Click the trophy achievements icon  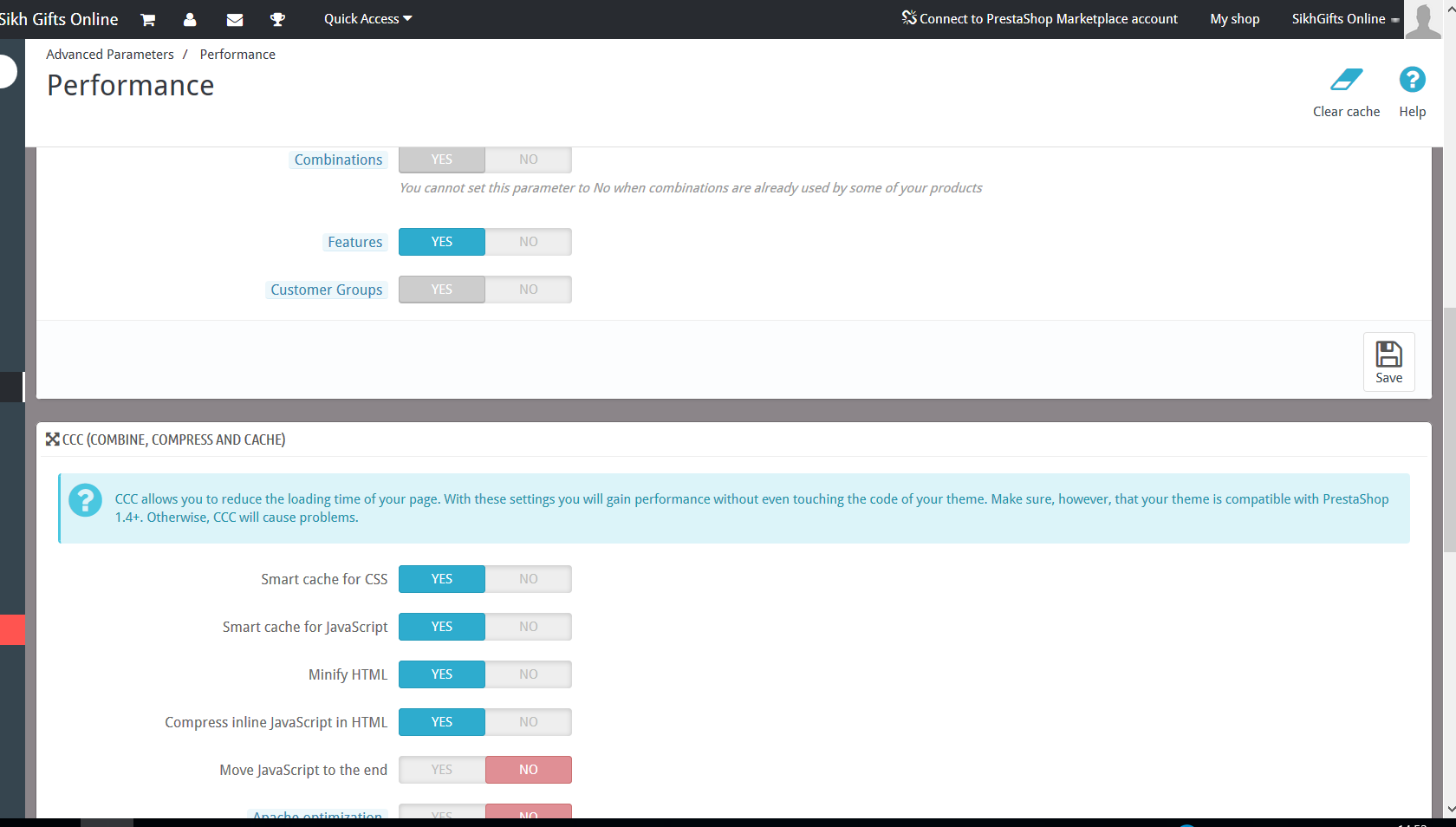point(277,19)
